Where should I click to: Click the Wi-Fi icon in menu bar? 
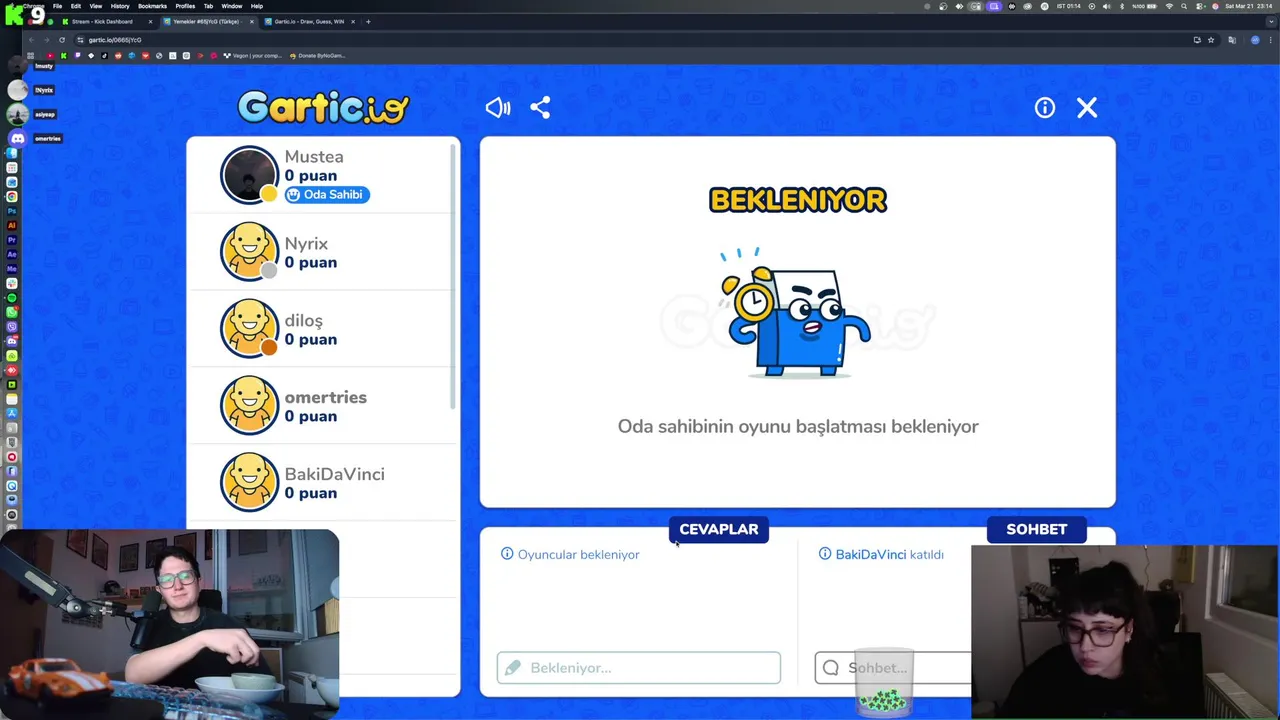click(1169, 6)
